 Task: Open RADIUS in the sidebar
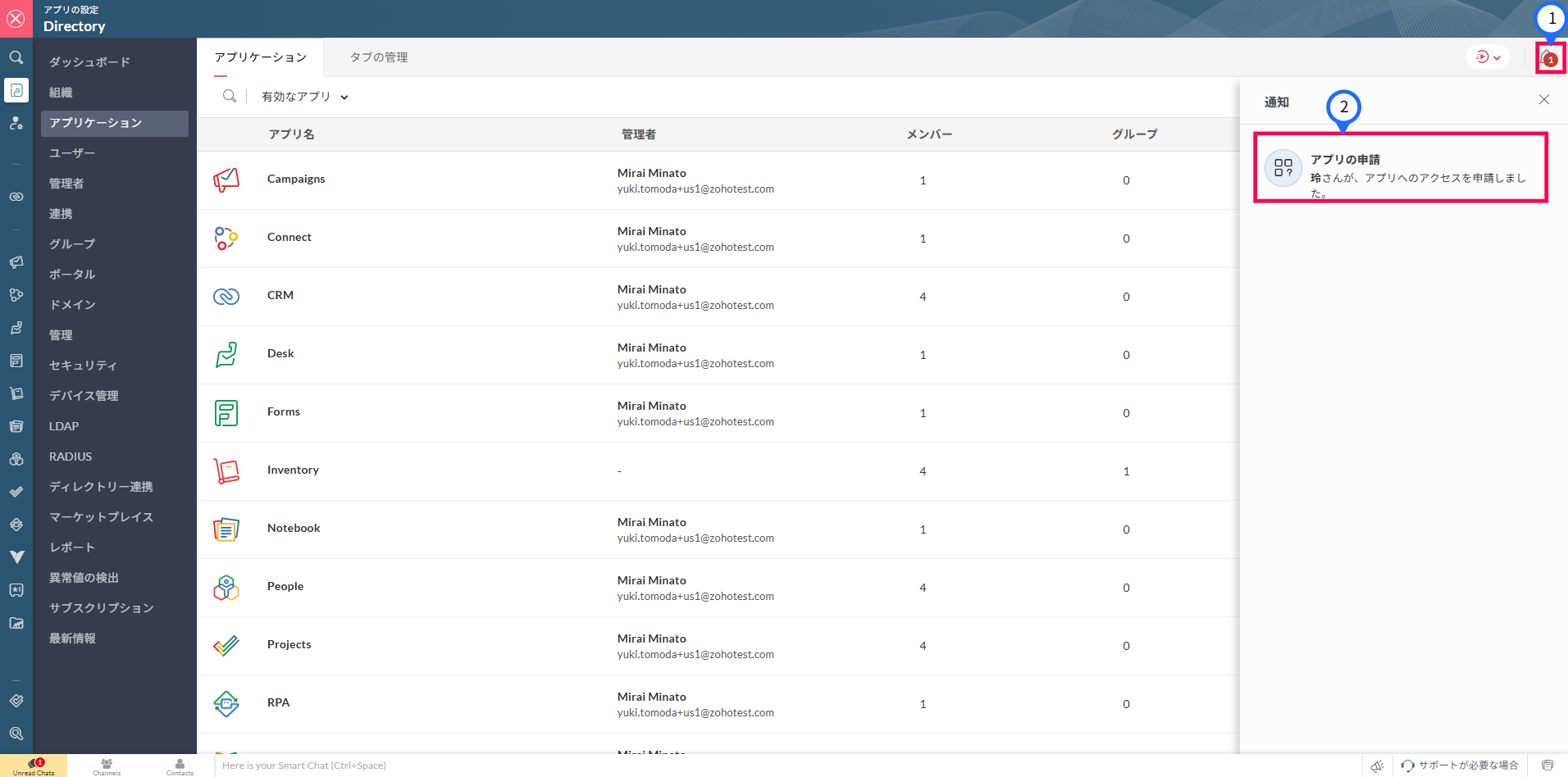115,457
